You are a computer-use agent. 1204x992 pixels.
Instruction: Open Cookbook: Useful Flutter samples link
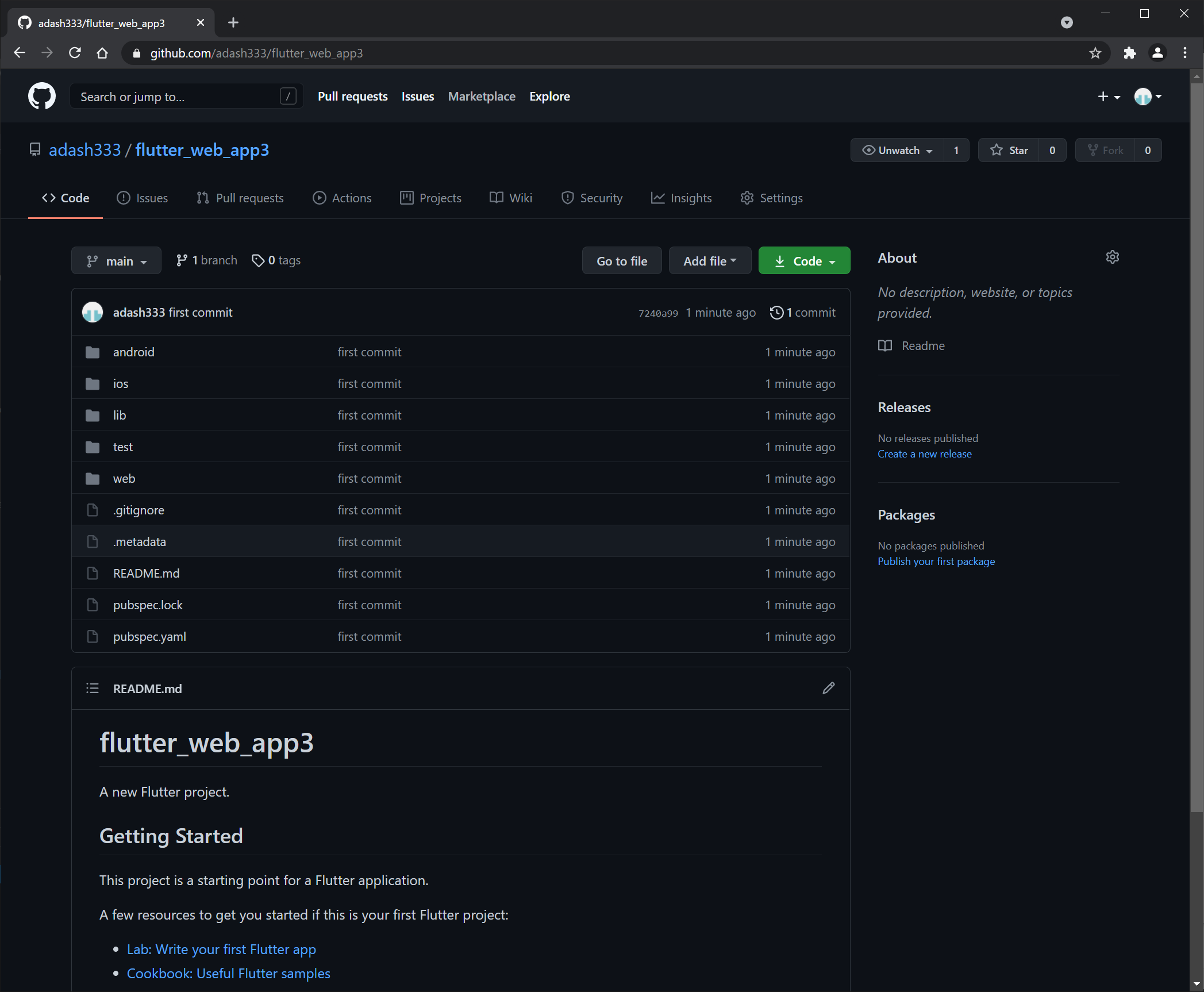[228, 973]
